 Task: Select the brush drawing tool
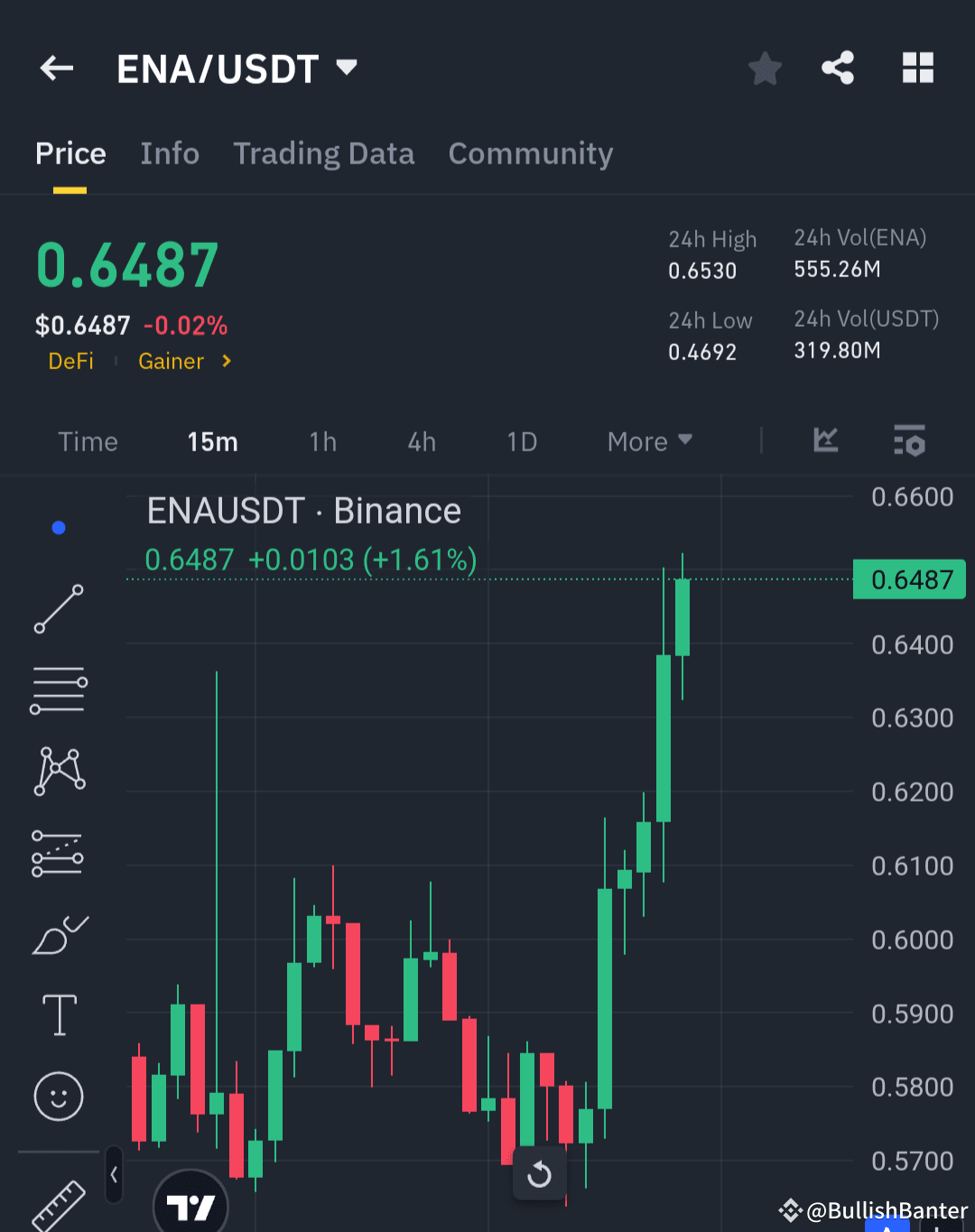tap(59, 936)
